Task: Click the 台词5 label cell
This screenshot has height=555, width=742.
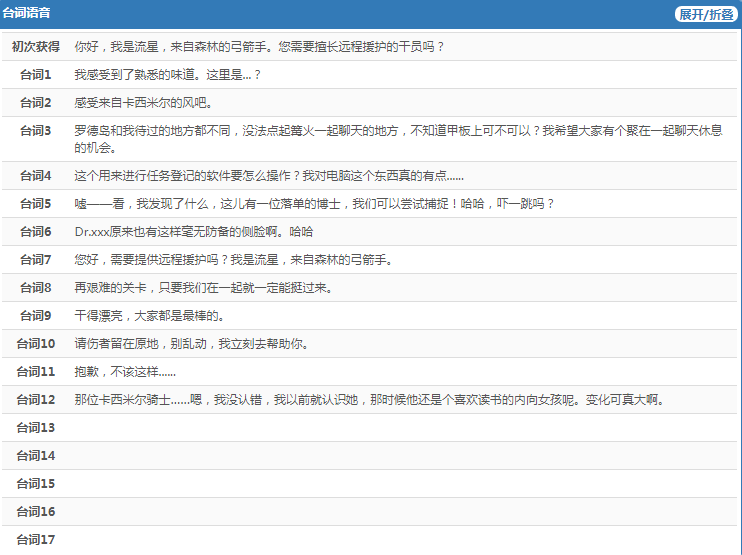Action: pos(35,204)
